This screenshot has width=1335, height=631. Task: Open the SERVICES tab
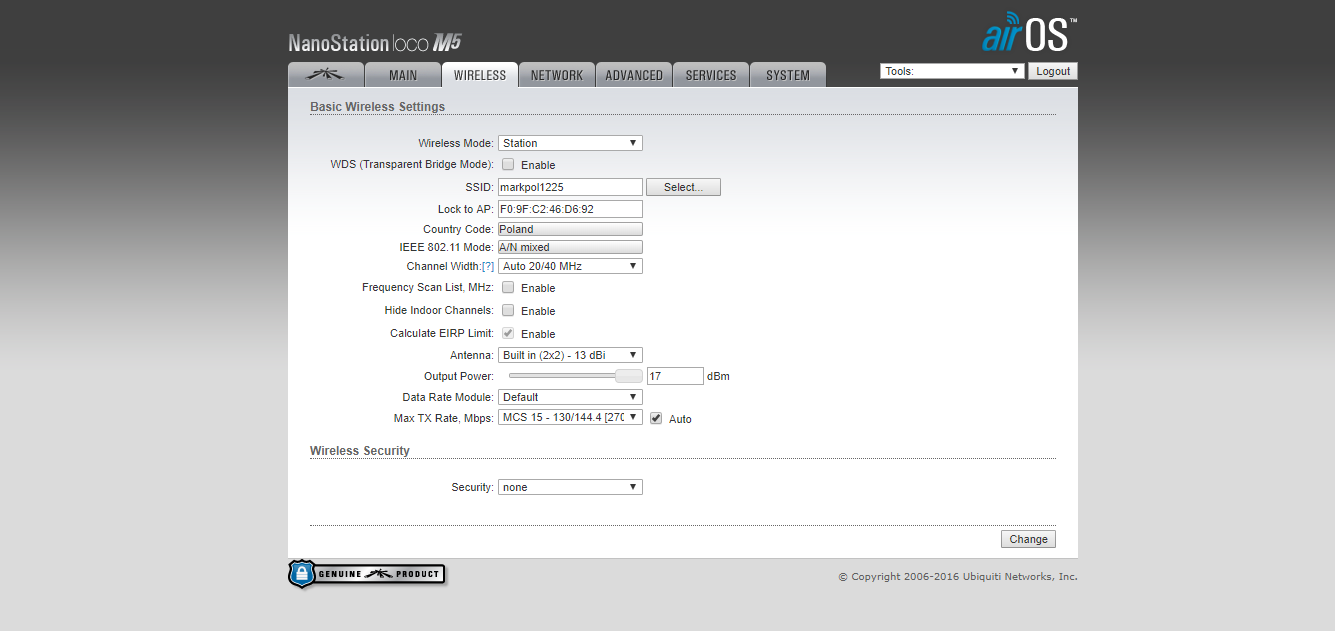pyautogui.click(x=711, y=75)
